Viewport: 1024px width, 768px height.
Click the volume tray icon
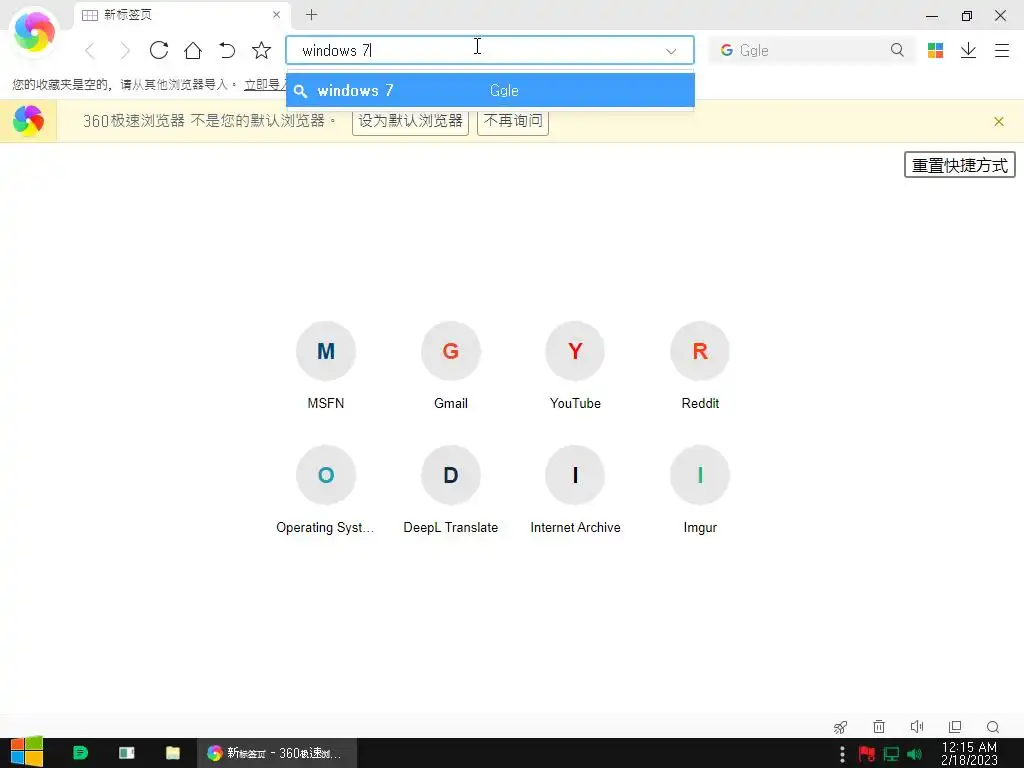tap(914, 754)
